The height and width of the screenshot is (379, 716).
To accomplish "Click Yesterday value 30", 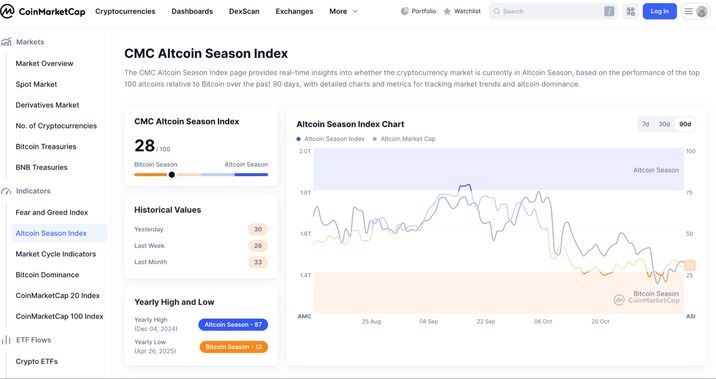I will point(258,229).
